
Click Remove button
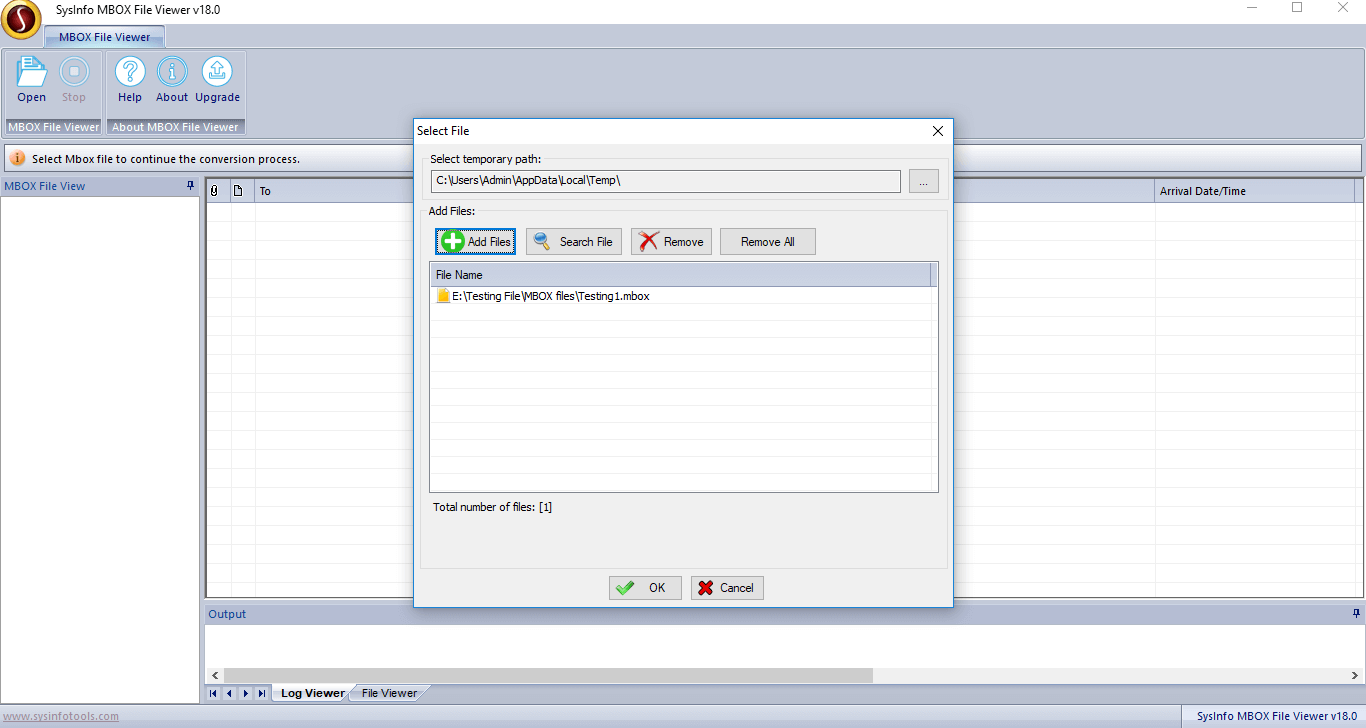point(671,241)
